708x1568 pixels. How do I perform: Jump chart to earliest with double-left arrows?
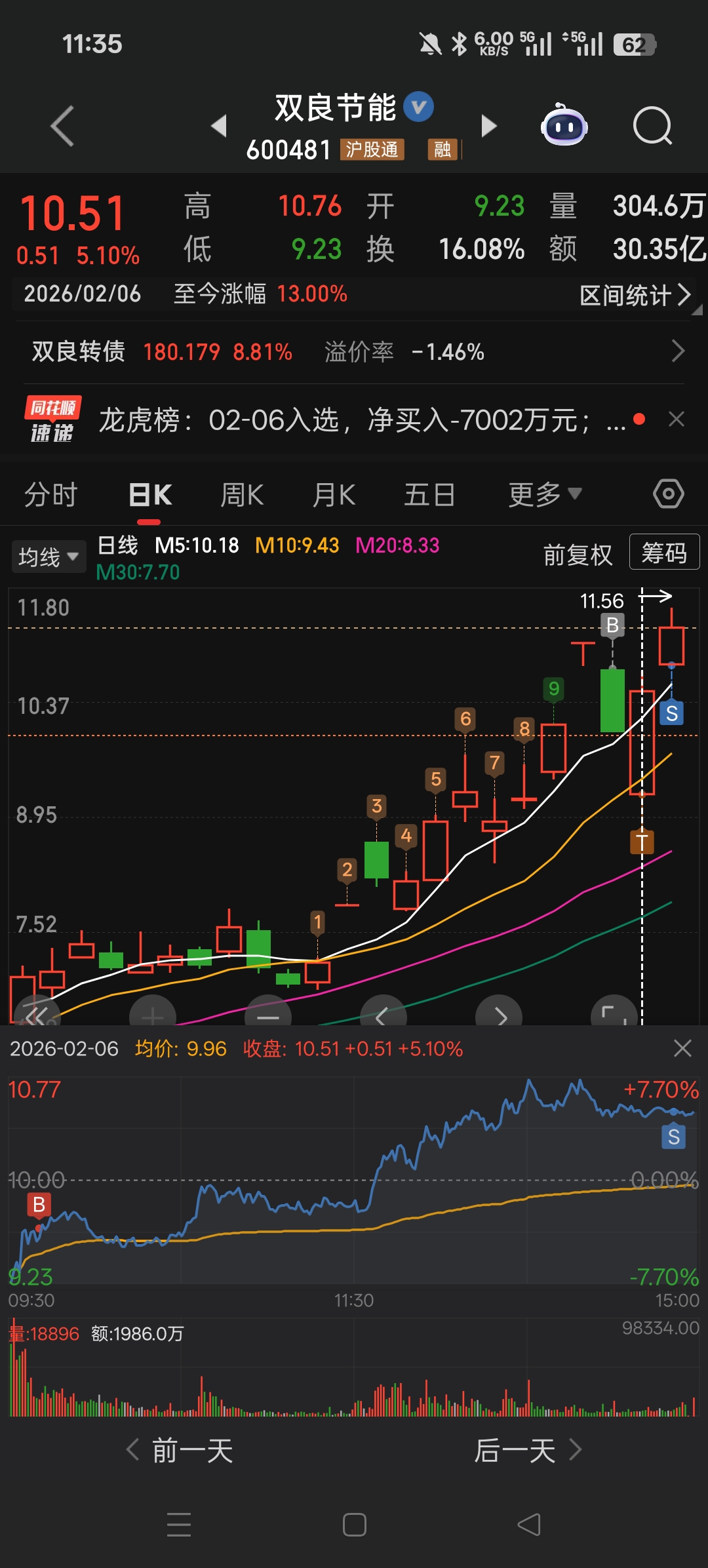(x=37, y=1011)
